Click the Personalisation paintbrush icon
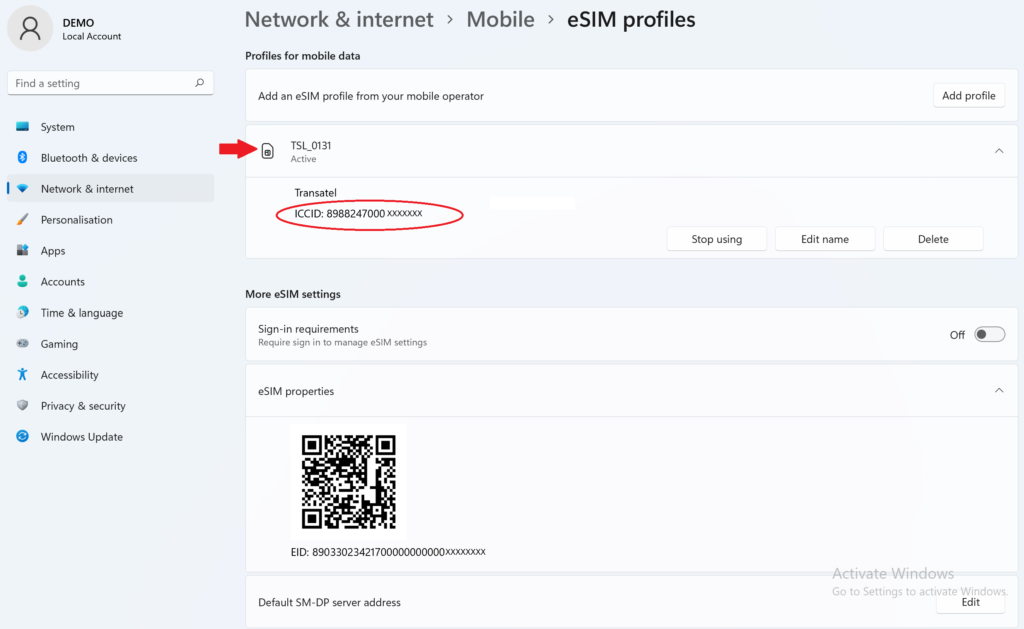Viewport: 1024px width, 629px height. [x=22, y=219]
